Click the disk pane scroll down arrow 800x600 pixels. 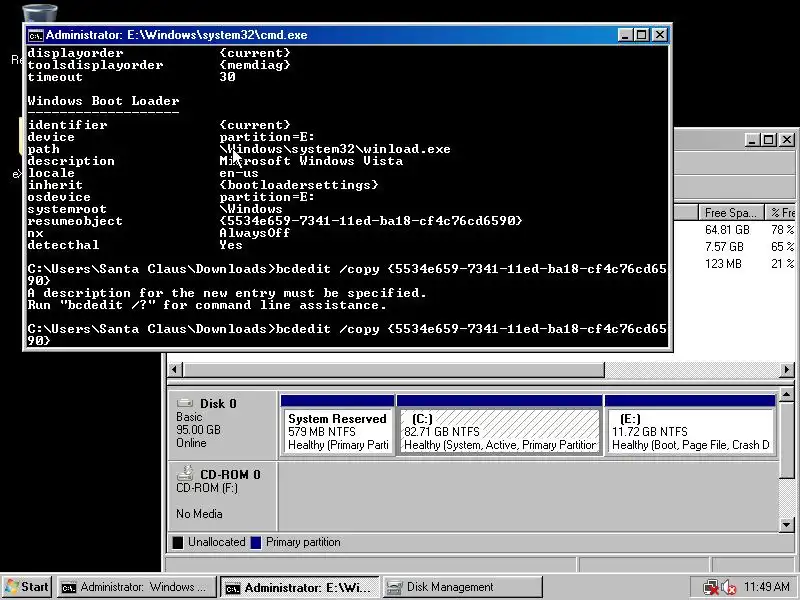786,524
